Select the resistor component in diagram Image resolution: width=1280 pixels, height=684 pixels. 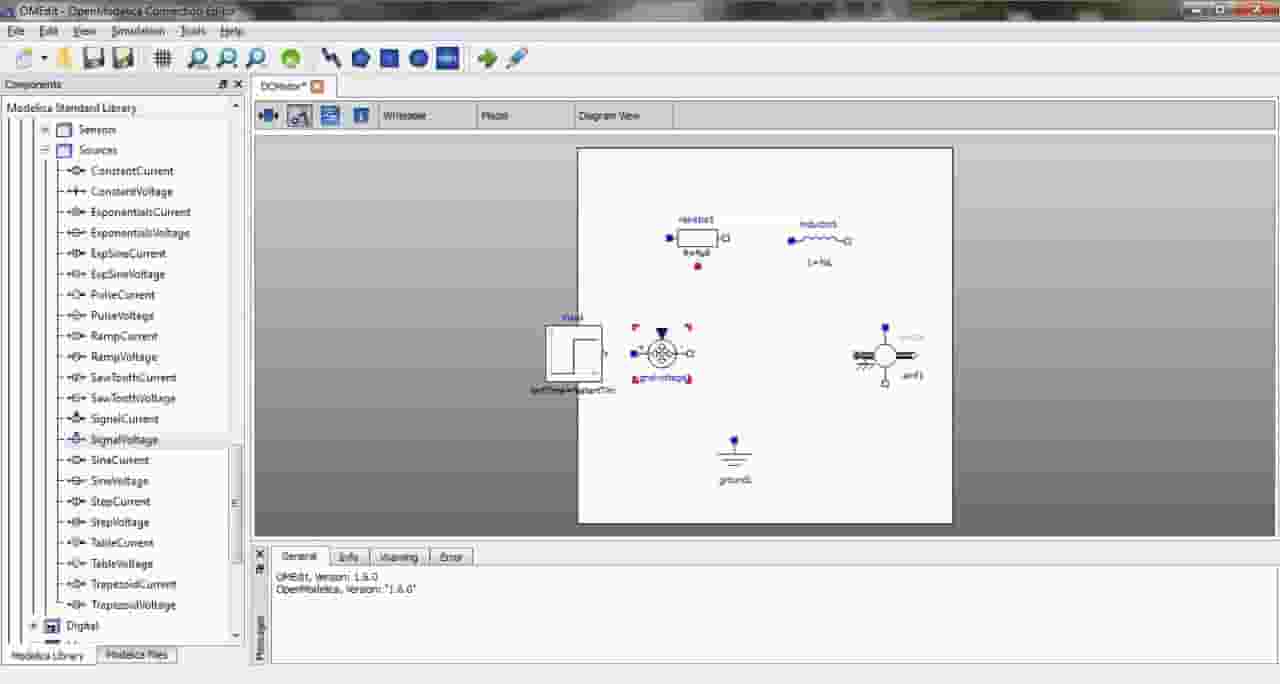697,239
